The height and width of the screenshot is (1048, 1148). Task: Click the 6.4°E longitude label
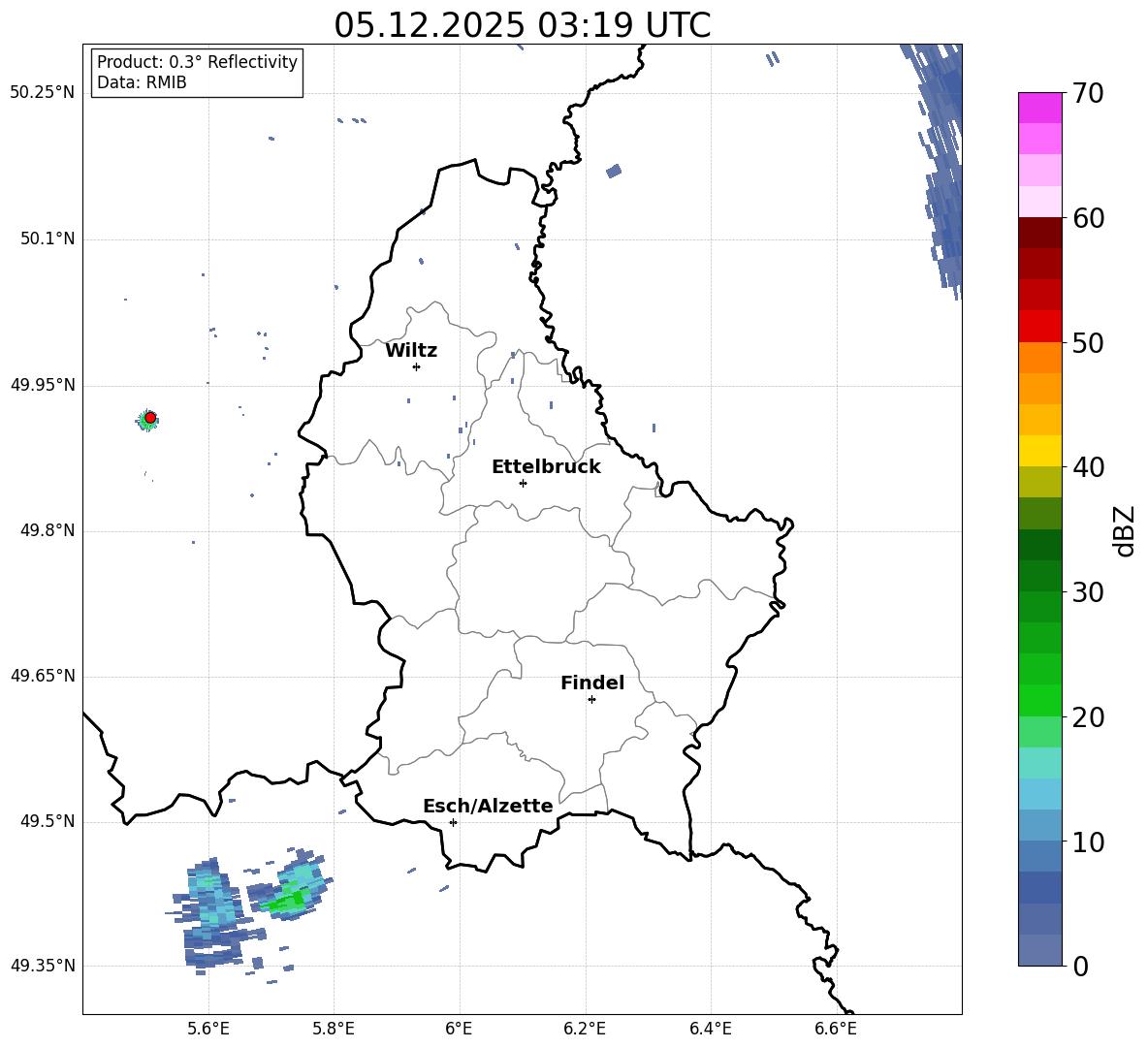pyautogui.click(x=710, y=1030)
